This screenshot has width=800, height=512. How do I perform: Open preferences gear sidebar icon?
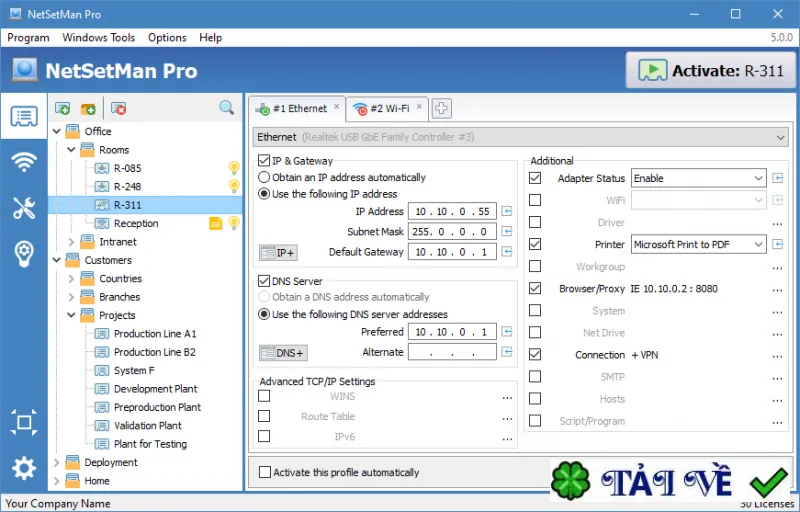(x=24, y=468)
